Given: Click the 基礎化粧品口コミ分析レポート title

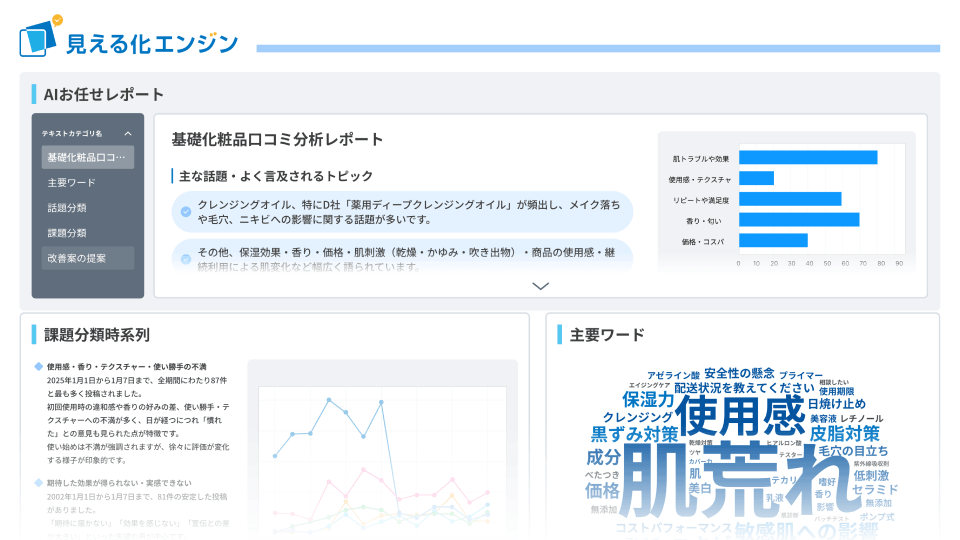Looking at the screenshot, I should (277, 140).
